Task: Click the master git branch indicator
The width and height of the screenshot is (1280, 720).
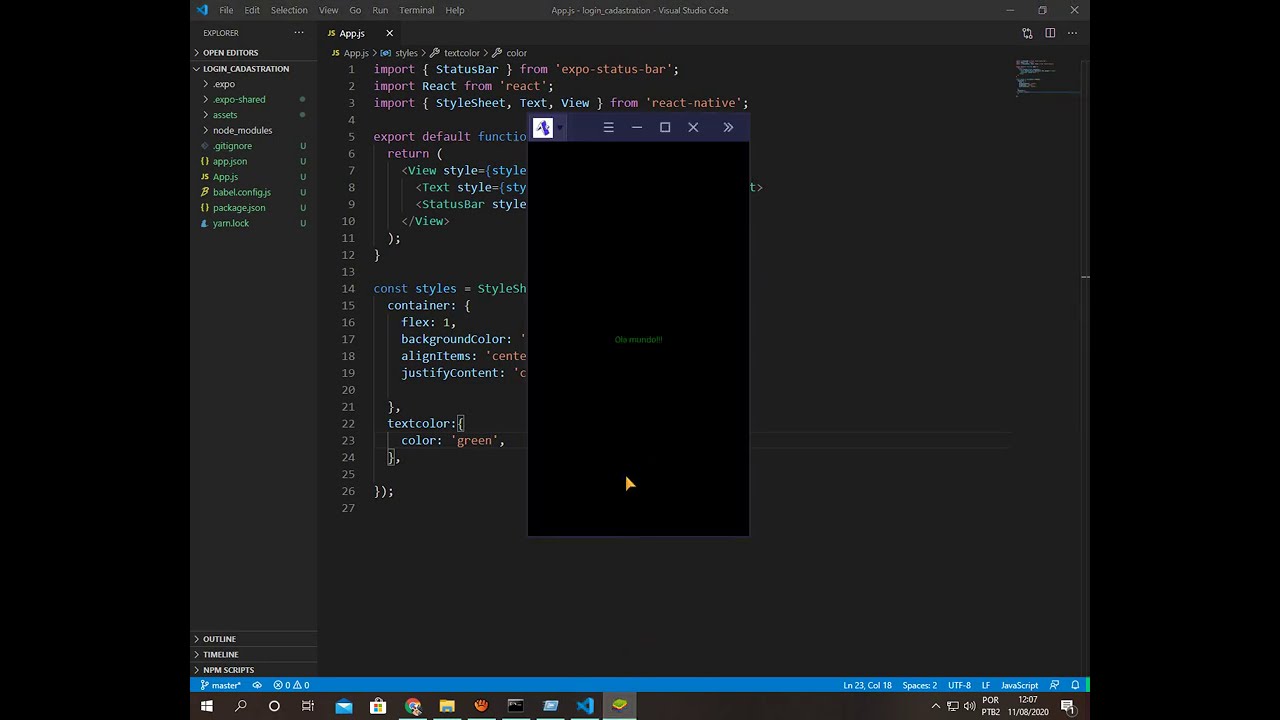Action: 220,685
